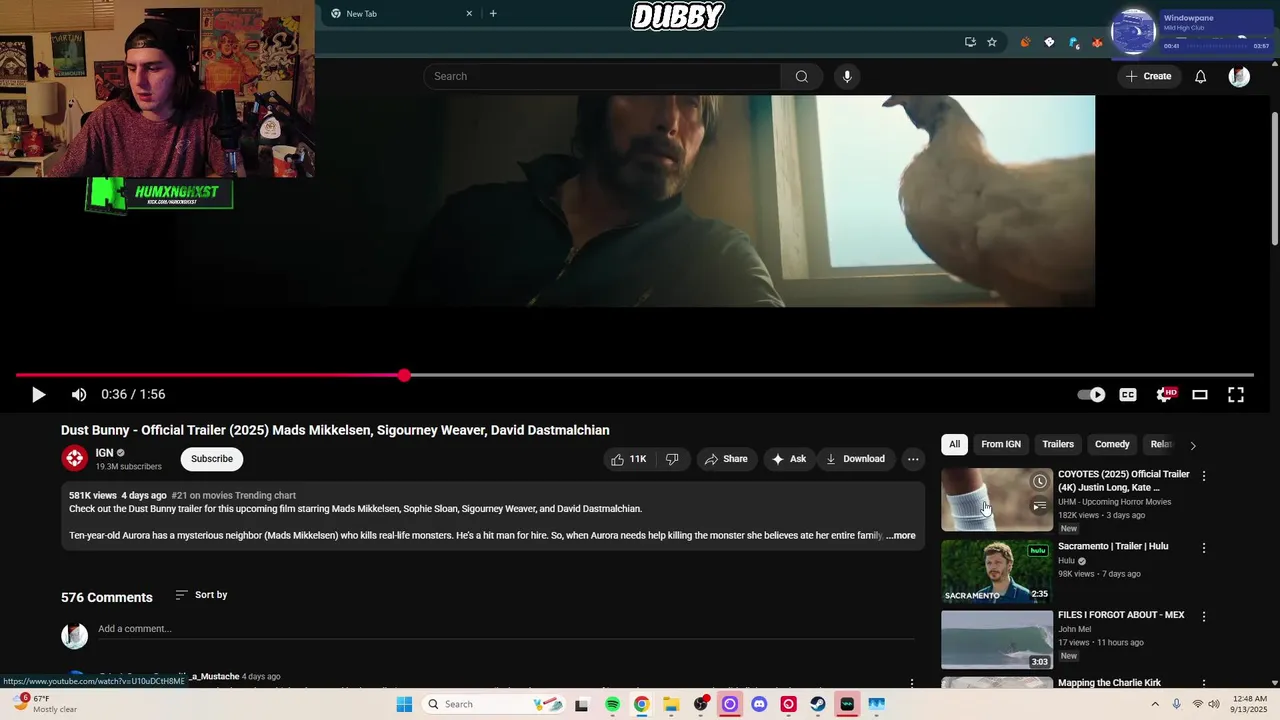Show hidden system tray icons chevron
Screen dimensions: 1280x720
1156,704
